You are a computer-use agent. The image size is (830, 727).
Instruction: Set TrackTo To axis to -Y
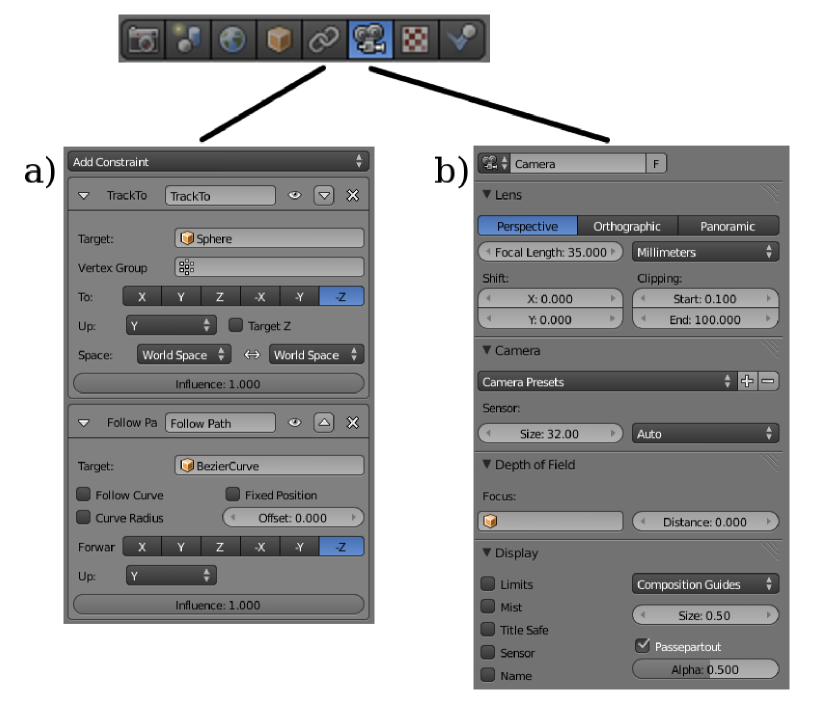pos(300,297)
